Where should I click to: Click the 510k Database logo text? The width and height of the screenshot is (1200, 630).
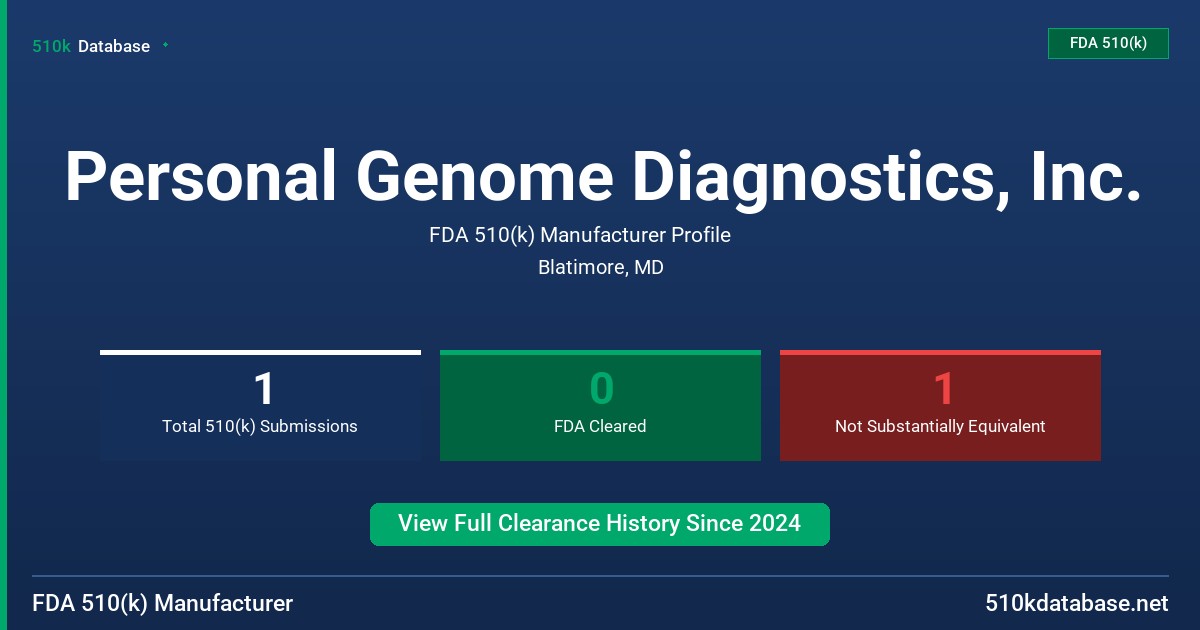[x=91, y=46]
